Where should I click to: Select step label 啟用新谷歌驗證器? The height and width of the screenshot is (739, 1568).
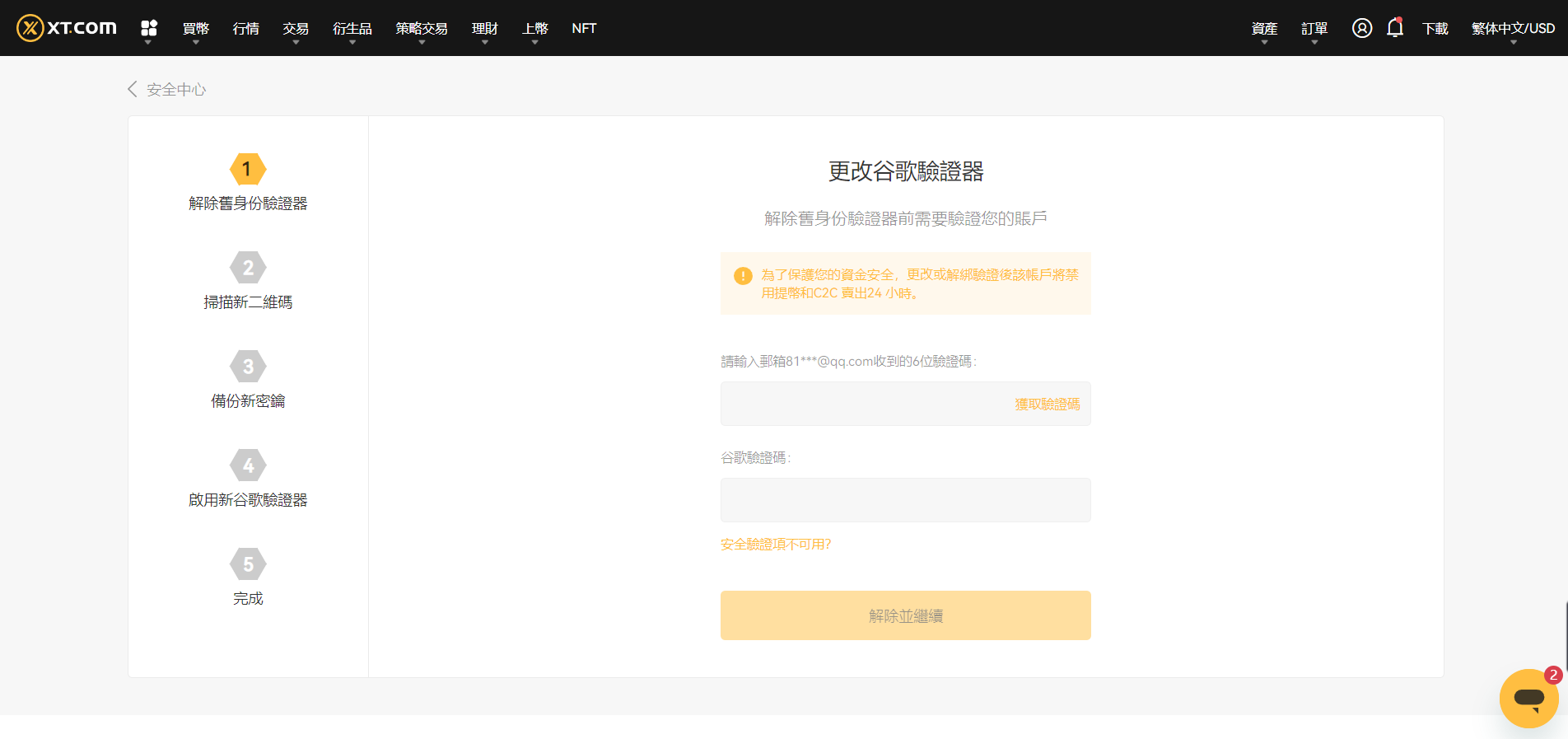[x=248, y=500]
